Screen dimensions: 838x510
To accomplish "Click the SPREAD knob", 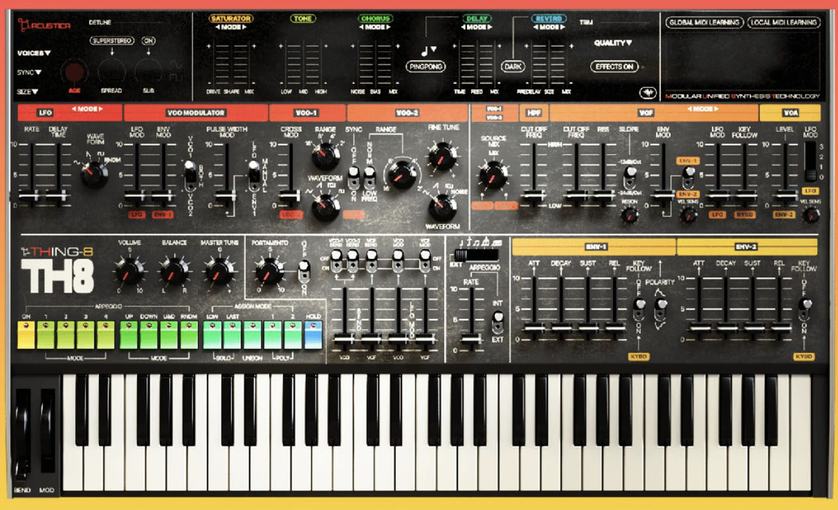I will [x=112, y=72].
